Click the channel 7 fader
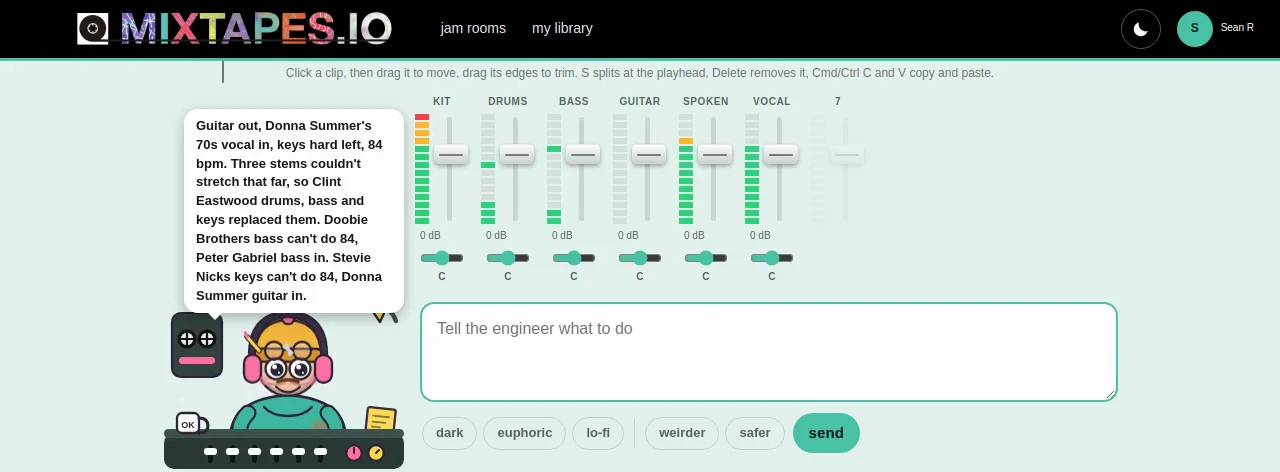Viewport: 1280px width, 472px height. (846, 154)
